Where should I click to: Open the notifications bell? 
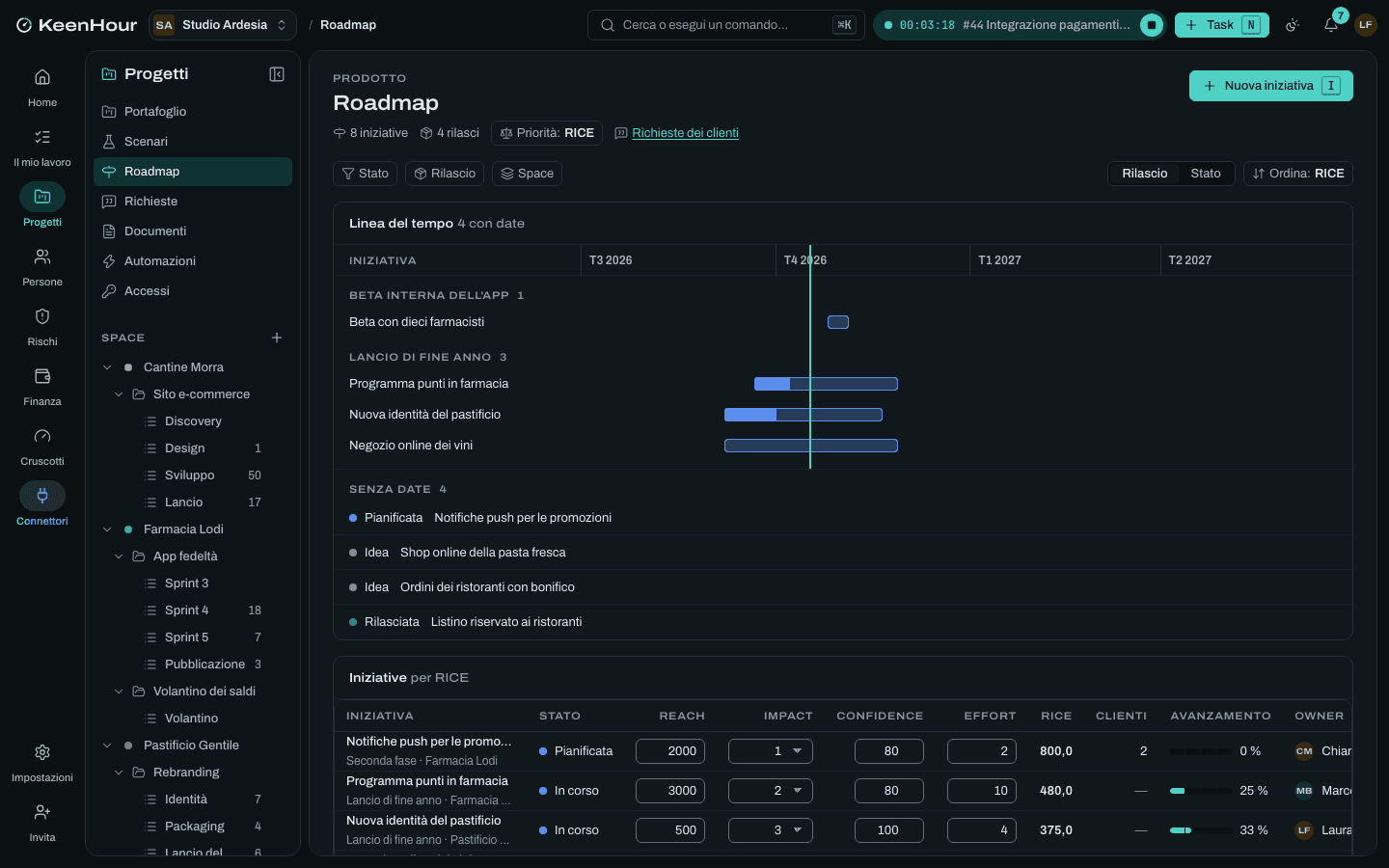tap(1331, 25)
